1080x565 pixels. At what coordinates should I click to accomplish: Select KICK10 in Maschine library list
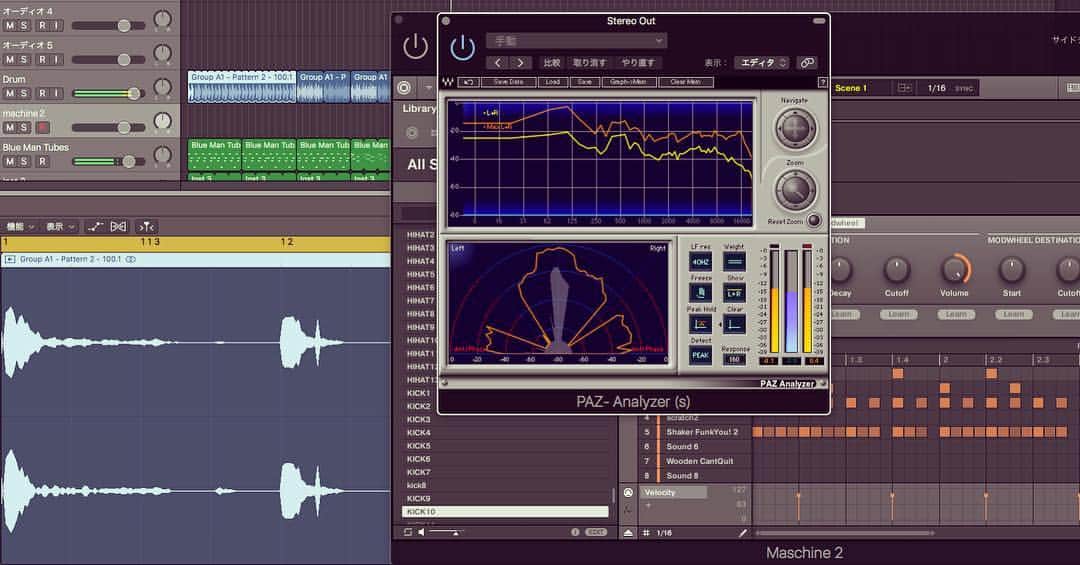[505, 512]
